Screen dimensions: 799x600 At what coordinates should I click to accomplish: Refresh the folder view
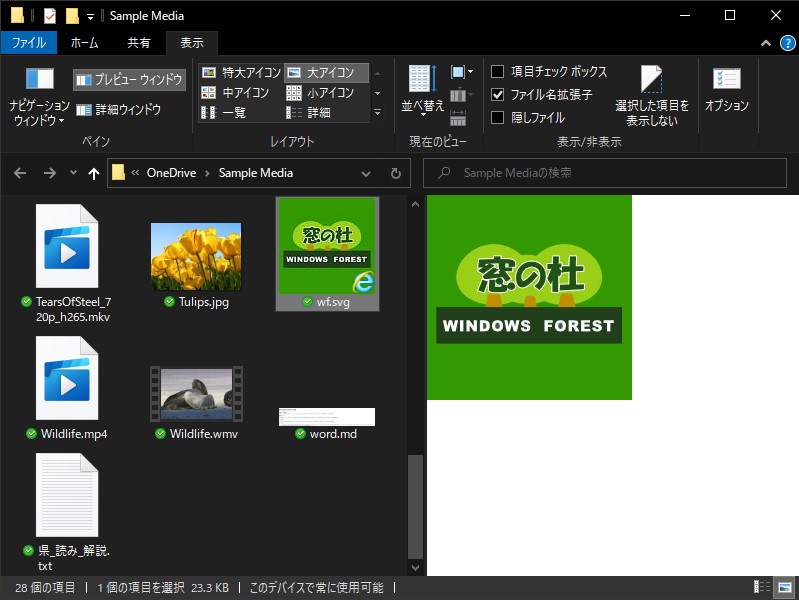[395, 173]
